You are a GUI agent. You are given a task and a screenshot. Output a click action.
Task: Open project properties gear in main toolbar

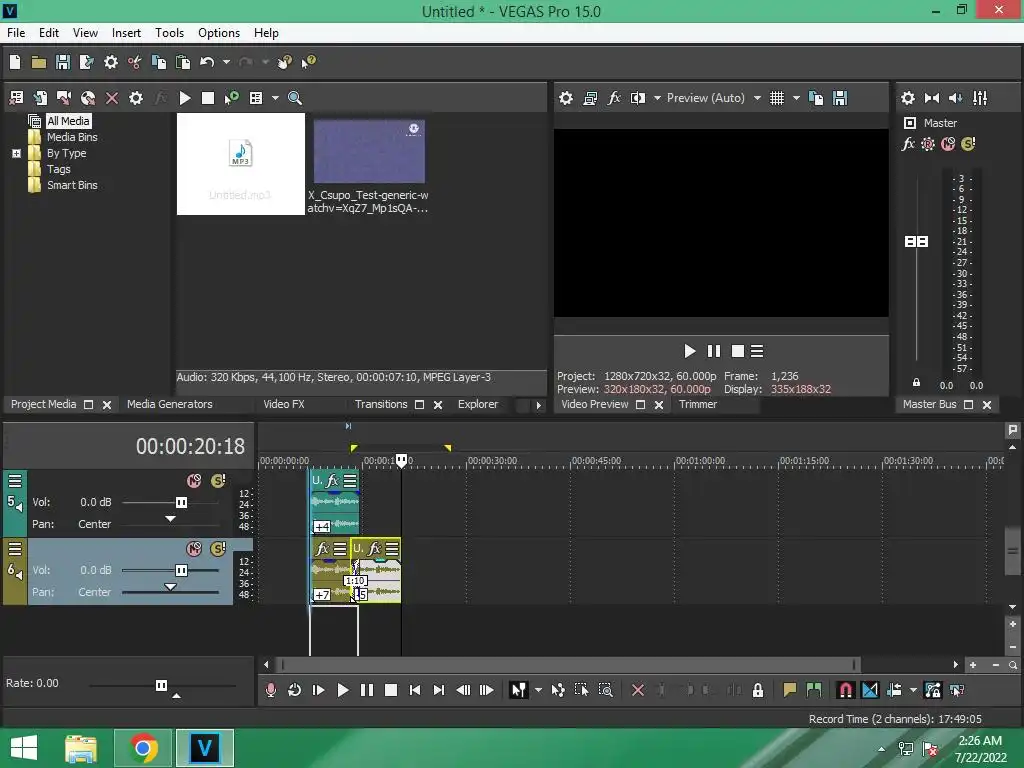click(x=111, y=62)
